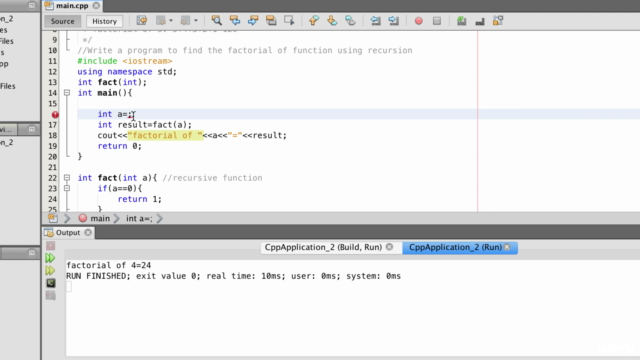This screenshot has width=640, height=360.
Task: Toggle Rectangular Selection icon
Action: click(289, 21)
